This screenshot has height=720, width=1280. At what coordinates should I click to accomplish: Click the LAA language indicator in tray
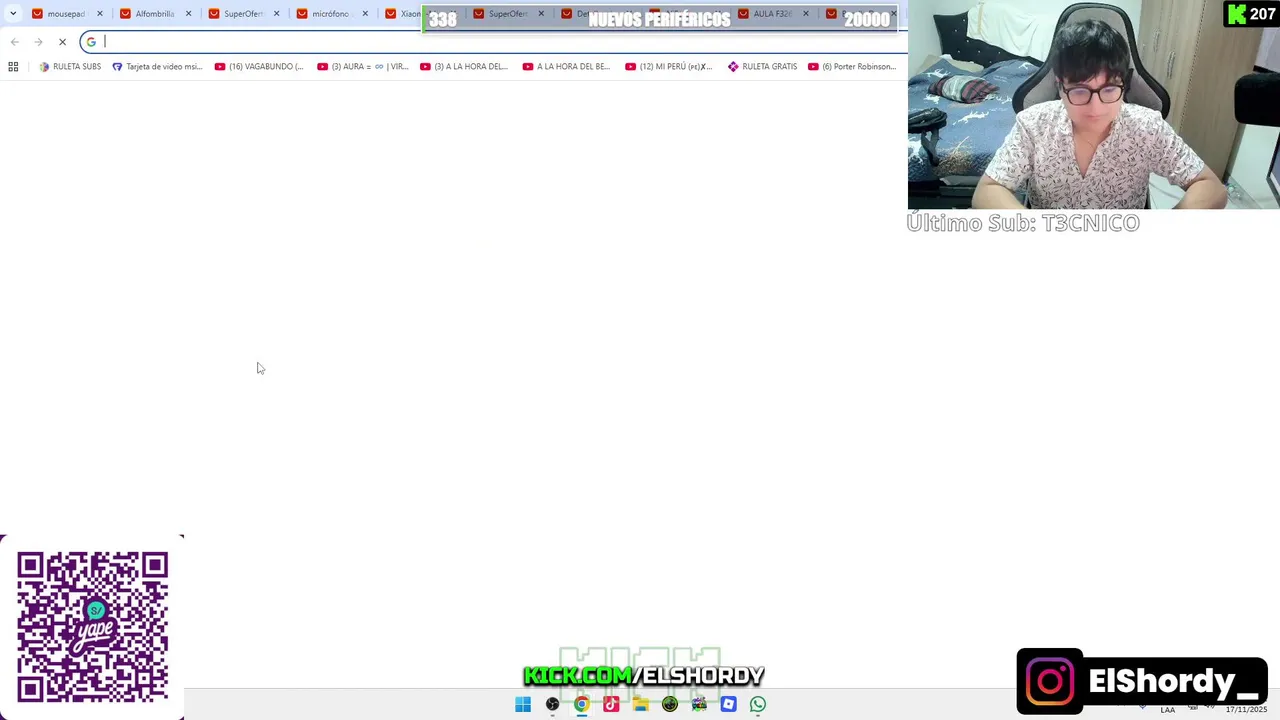tap(1167, 710)
